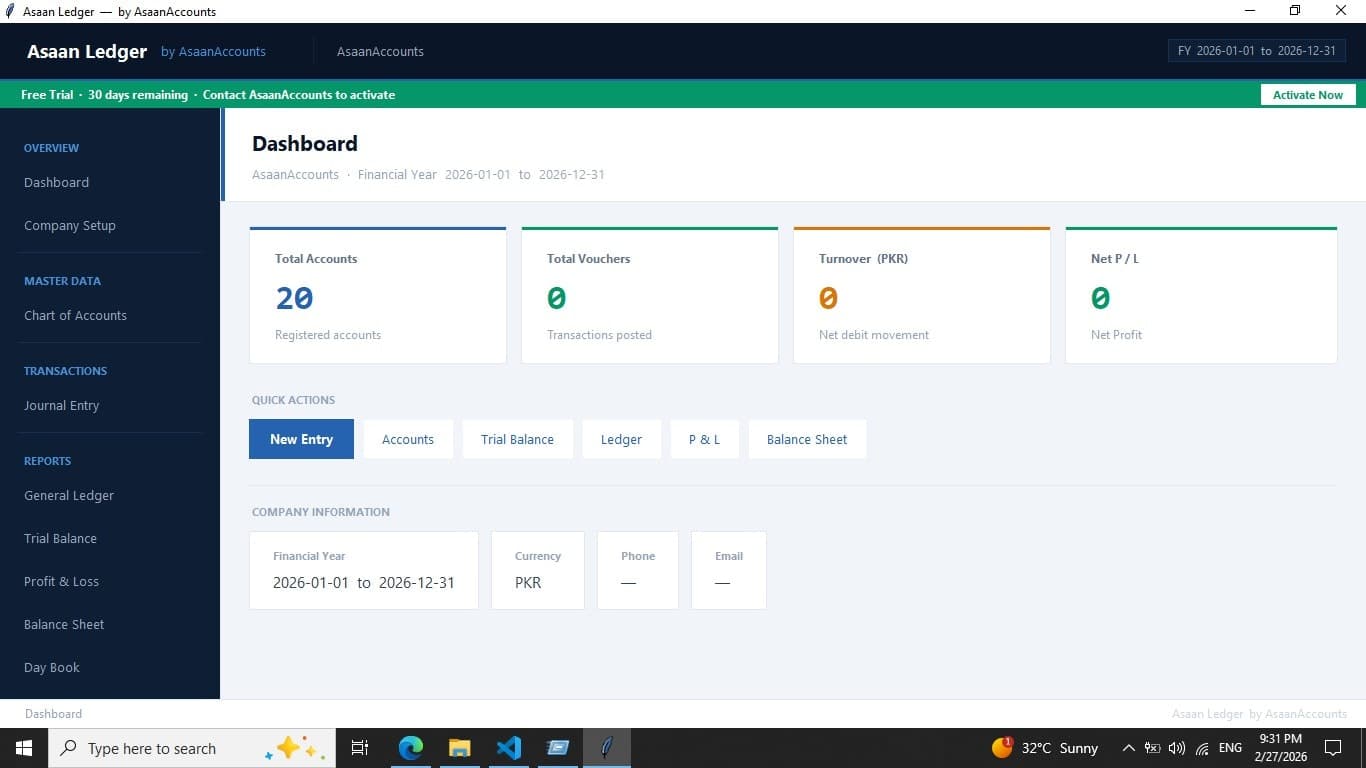The width and height of the screenshot is (1366, 768).
Task: Launch Microsoft Edge from the taskbar
Action: point(410,747)
